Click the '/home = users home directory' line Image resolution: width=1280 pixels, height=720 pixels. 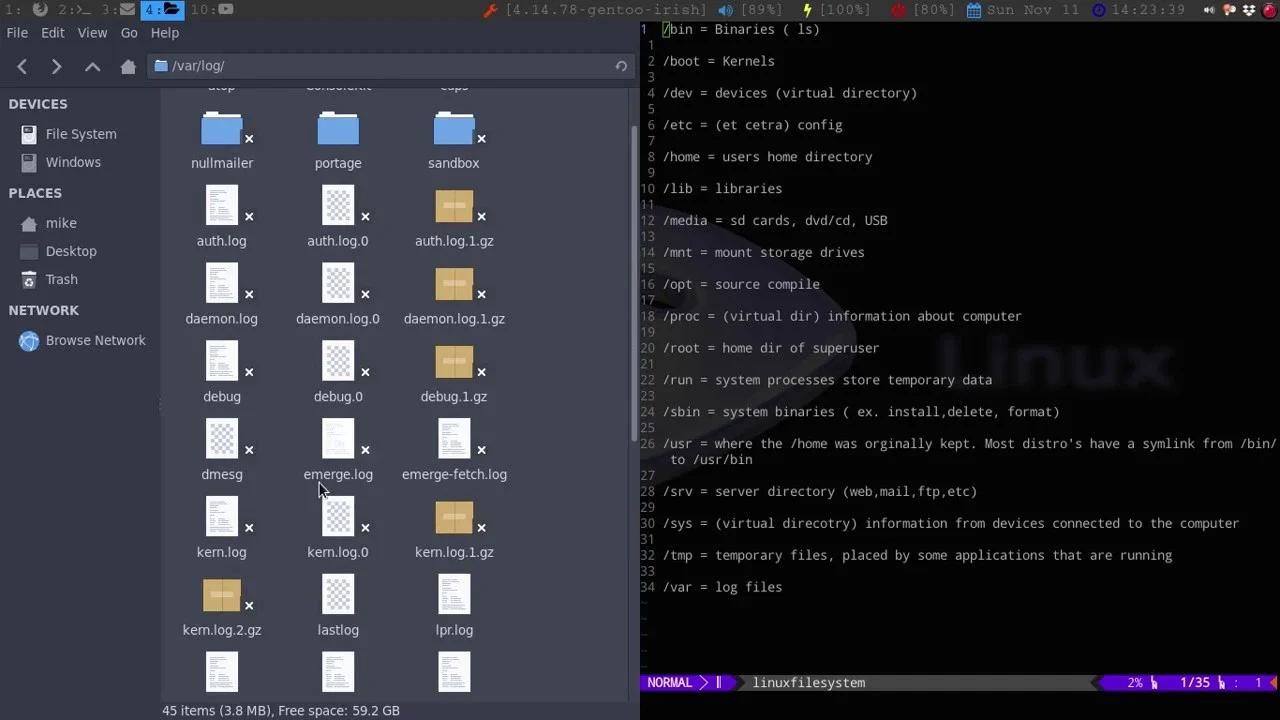coord(767,157)
